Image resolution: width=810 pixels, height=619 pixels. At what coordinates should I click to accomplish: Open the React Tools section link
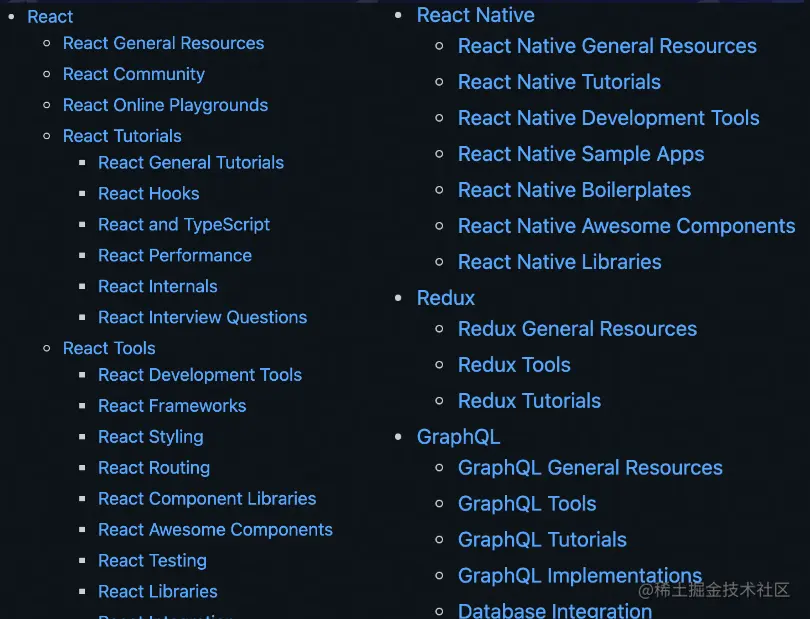(109, 348)
